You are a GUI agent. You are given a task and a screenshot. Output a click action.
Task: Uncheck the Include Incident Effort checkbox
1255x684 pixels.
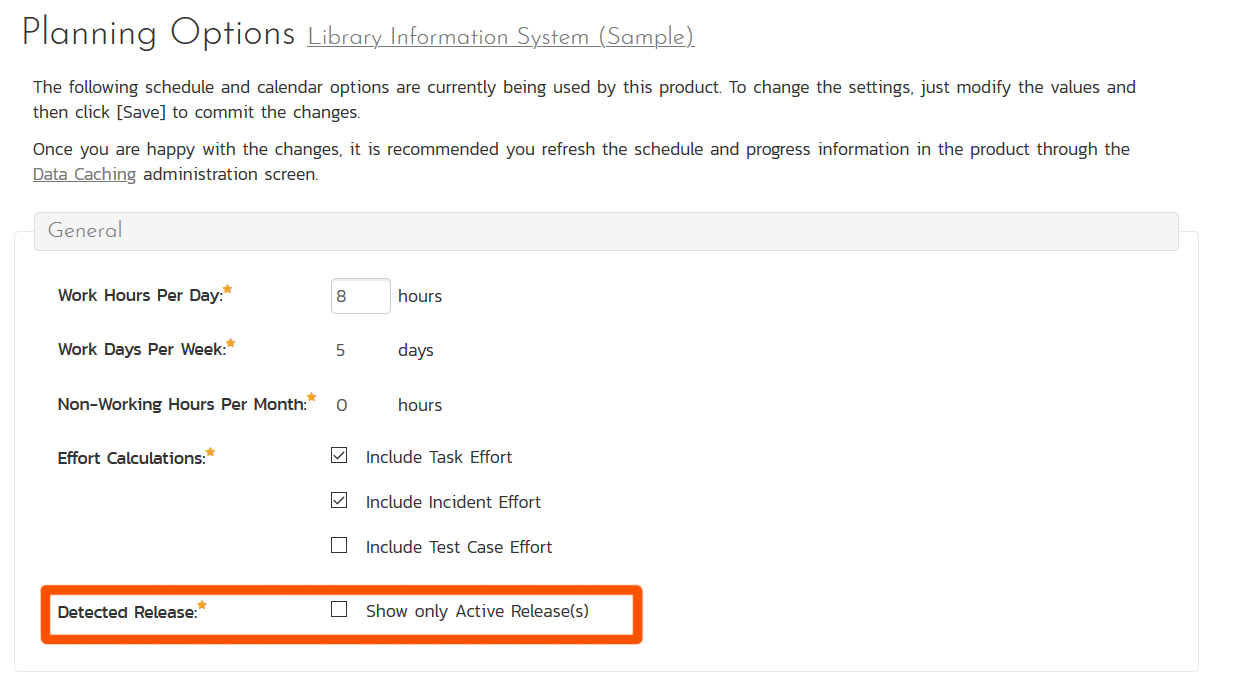(x=340, y=501)
